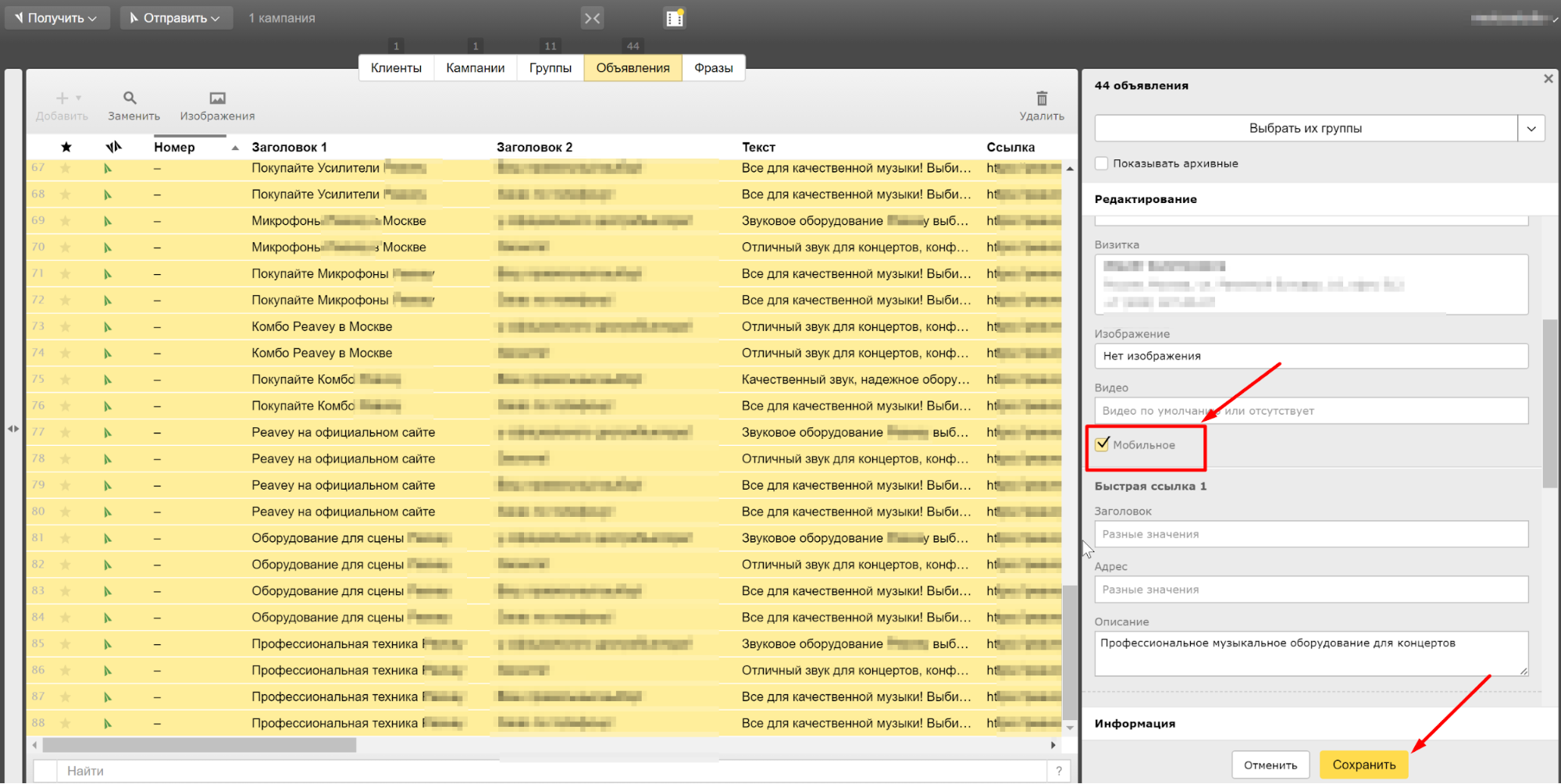The height and width of the screenshot is (784, 1561).
Task: Star the ad in row 67
Action: (66, 168)
